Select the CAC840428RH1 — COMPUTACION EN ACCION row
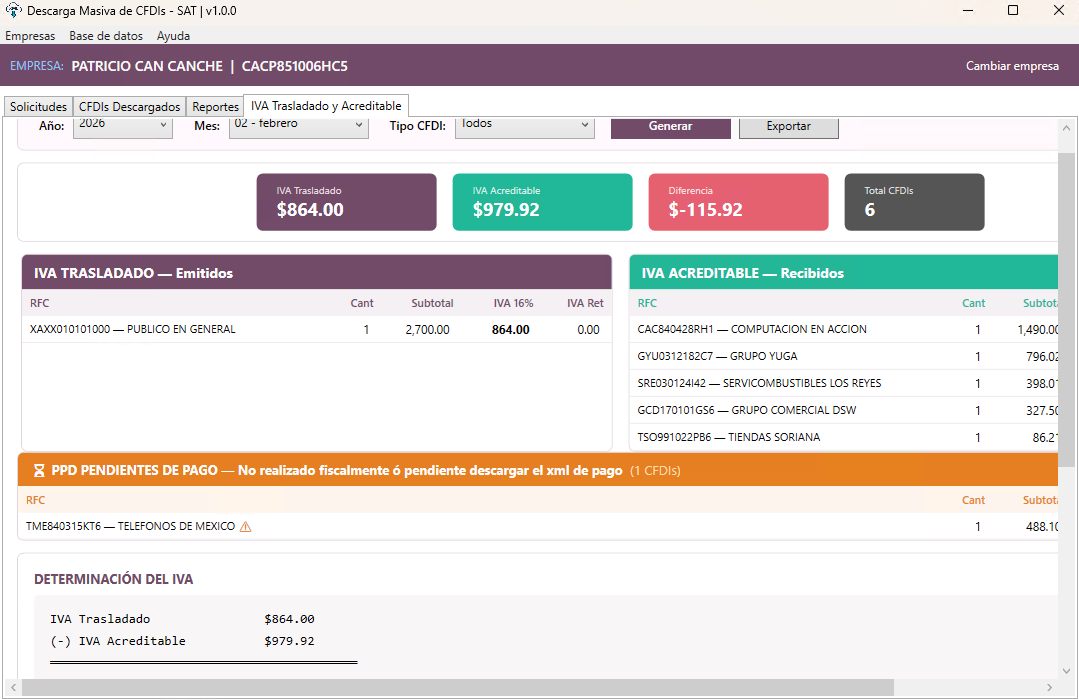The height and width of the screenshot is (700, 1079). (844, 330)
